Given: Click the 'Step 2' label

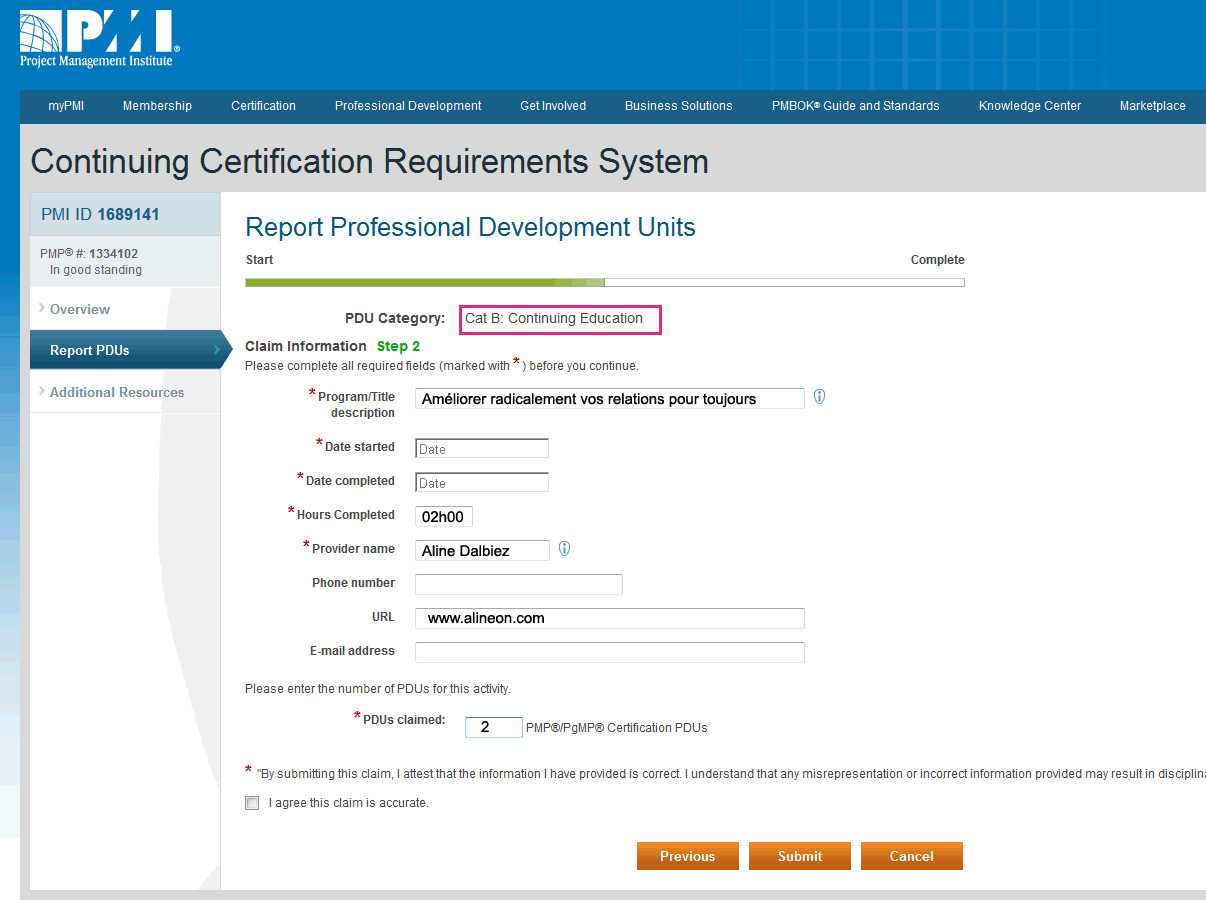Looking at the screenshot, I should click(x=398, y=346).
